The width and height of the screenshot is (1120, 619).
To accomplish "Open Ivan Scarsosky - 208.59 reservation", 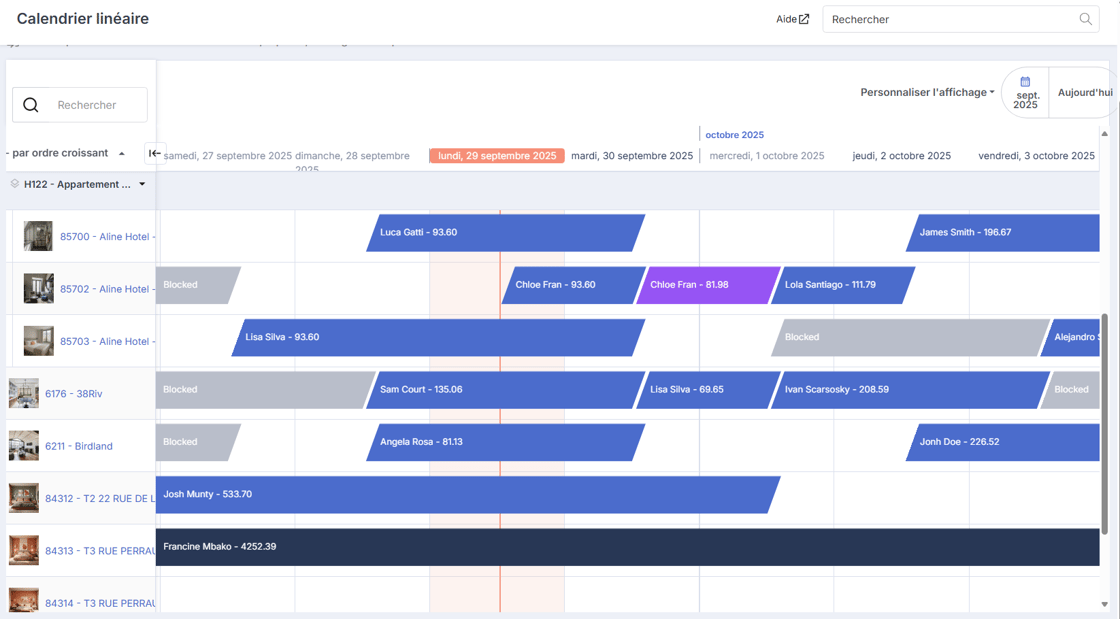I will tap(911, 390).
